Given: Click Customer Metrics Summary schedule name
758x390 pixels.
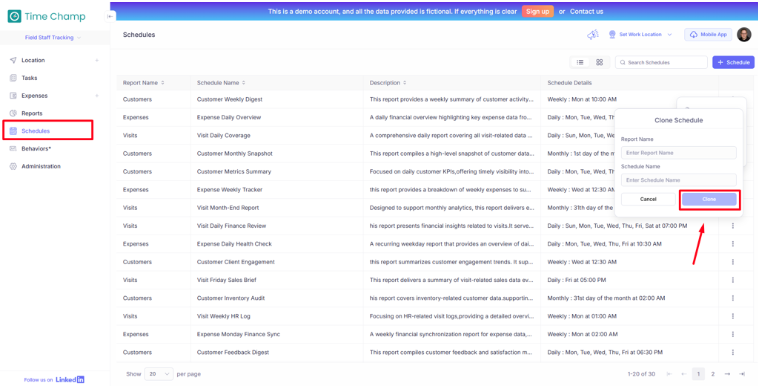Looking at the screenshot, I should click(x=234, y=172).
